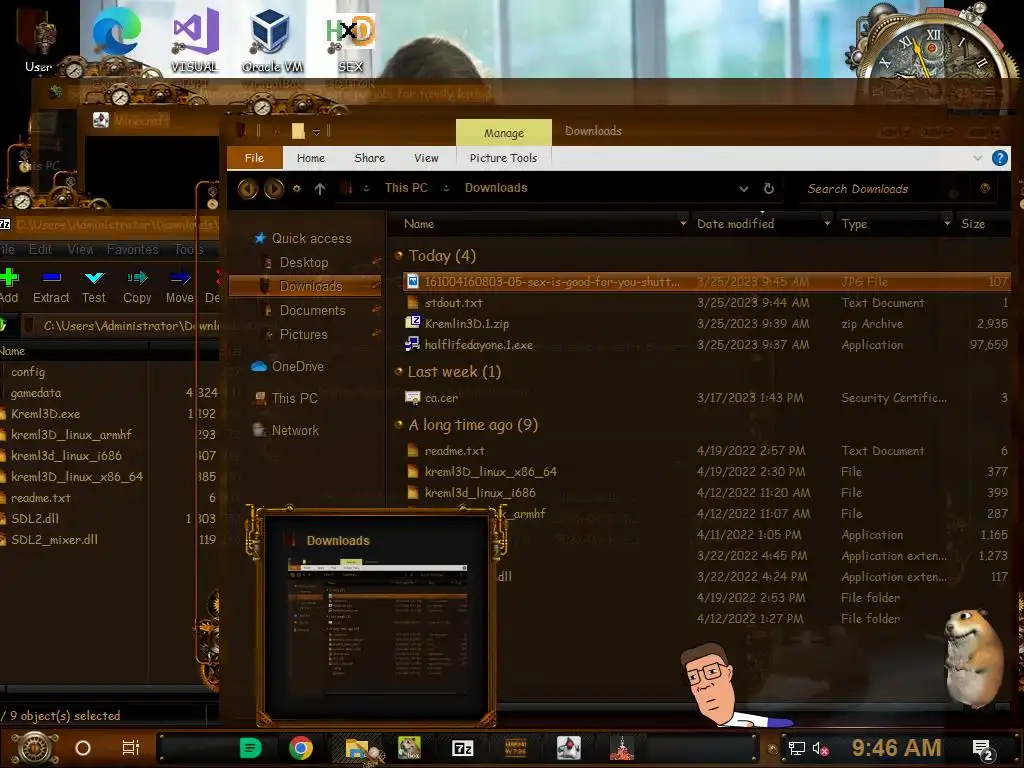Go up one folder level in Explorer
This screenshot has height=768, width=1024.
[x=320, y=189]
